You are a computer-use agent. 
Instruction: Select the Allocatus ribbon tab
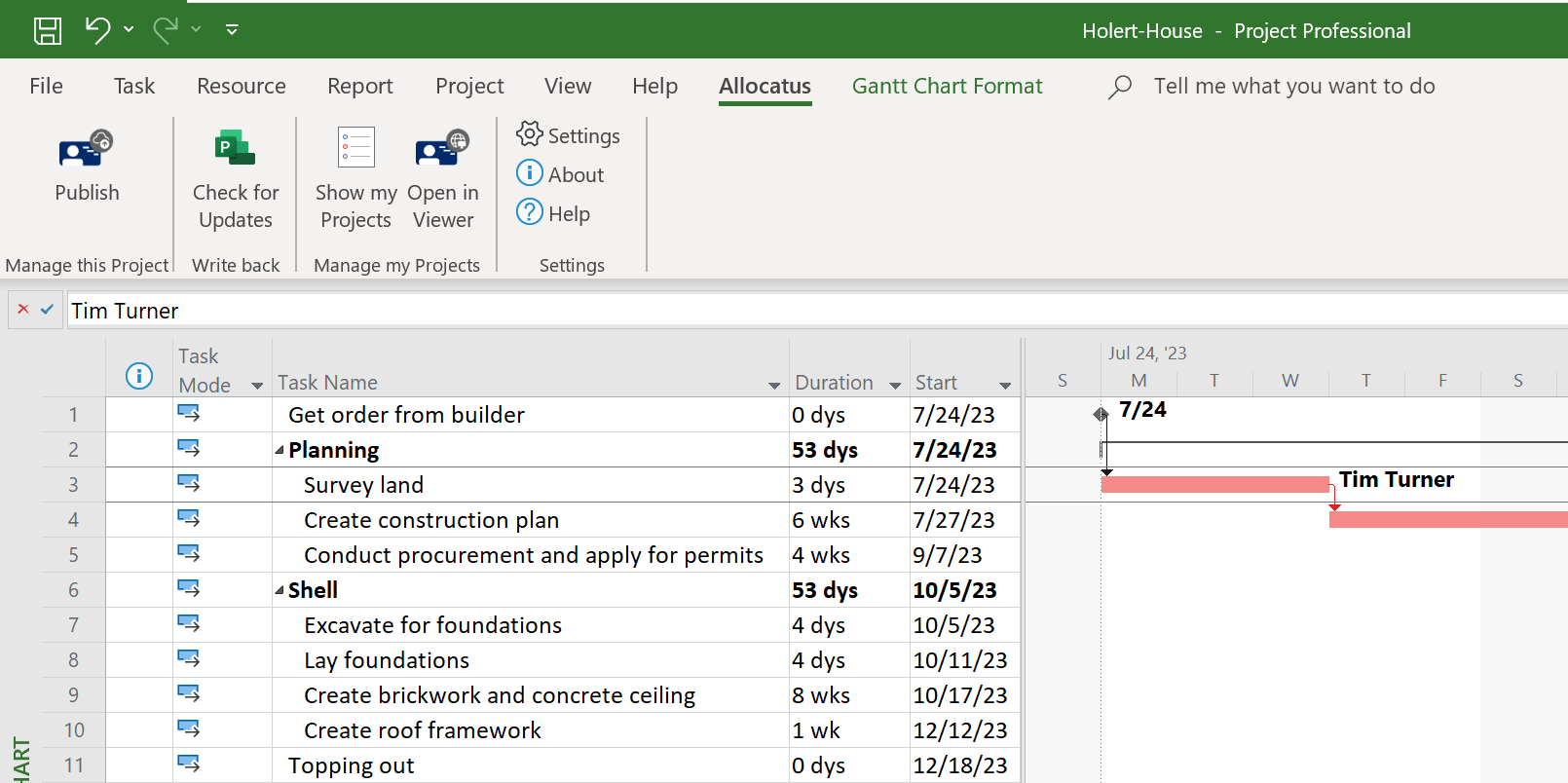(x=765, y=86)
